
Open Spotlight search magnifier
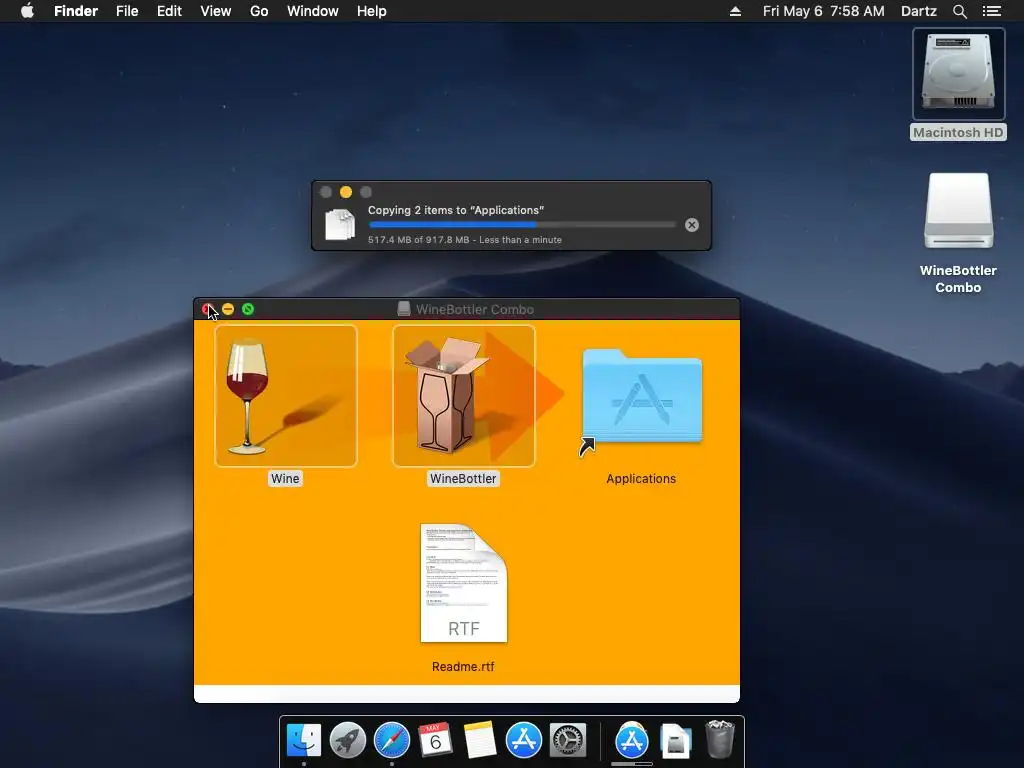tap(959, 11)
